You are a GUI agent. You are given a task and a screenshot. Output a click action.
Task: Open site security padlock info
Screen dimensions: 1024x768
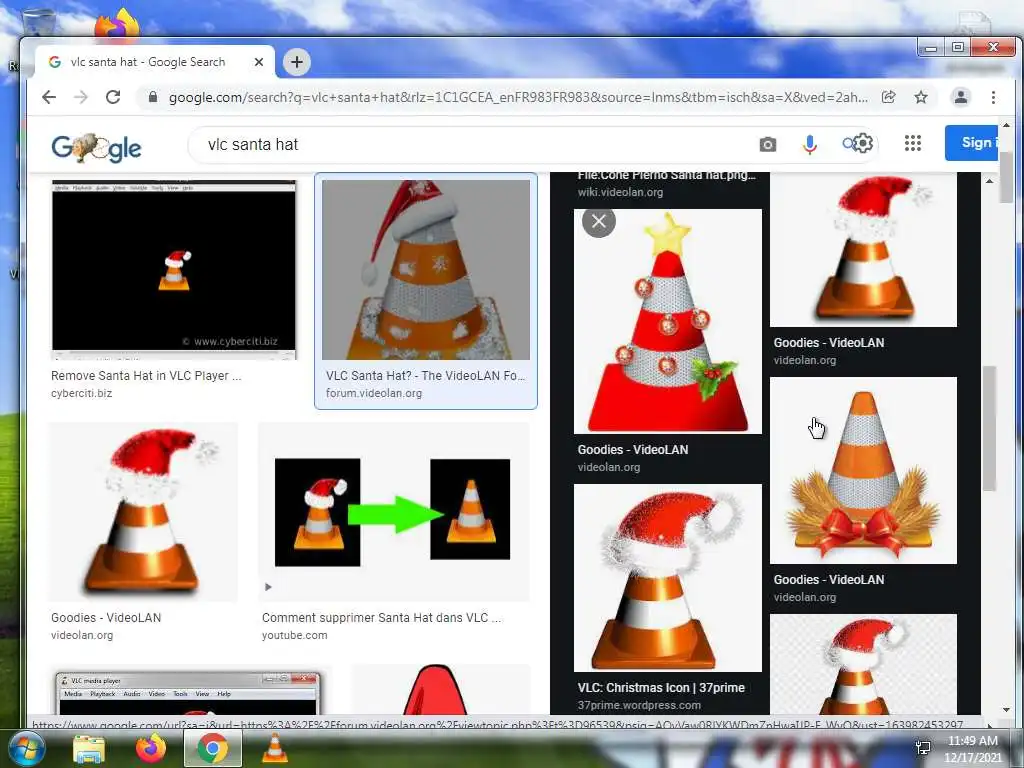pos(153,97)
